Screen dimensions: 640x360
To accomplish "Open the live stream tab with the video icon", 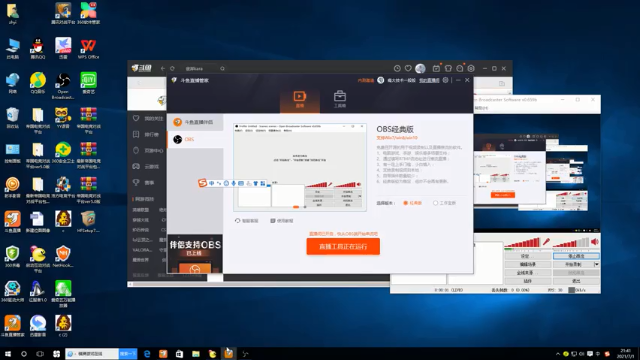I will (300, 99).
